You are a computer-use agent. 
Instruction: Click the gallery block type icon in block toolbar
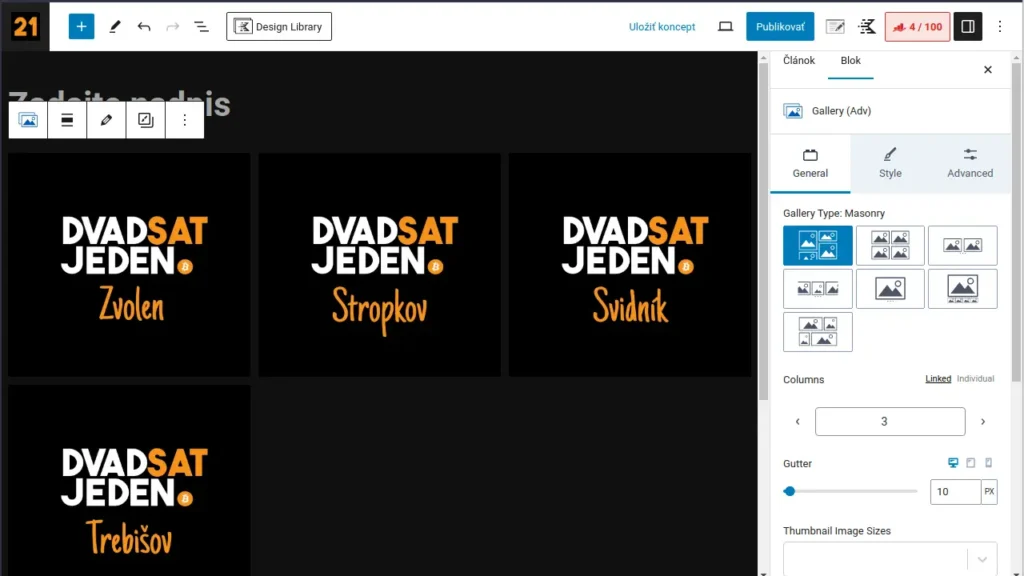pos(29,120)
